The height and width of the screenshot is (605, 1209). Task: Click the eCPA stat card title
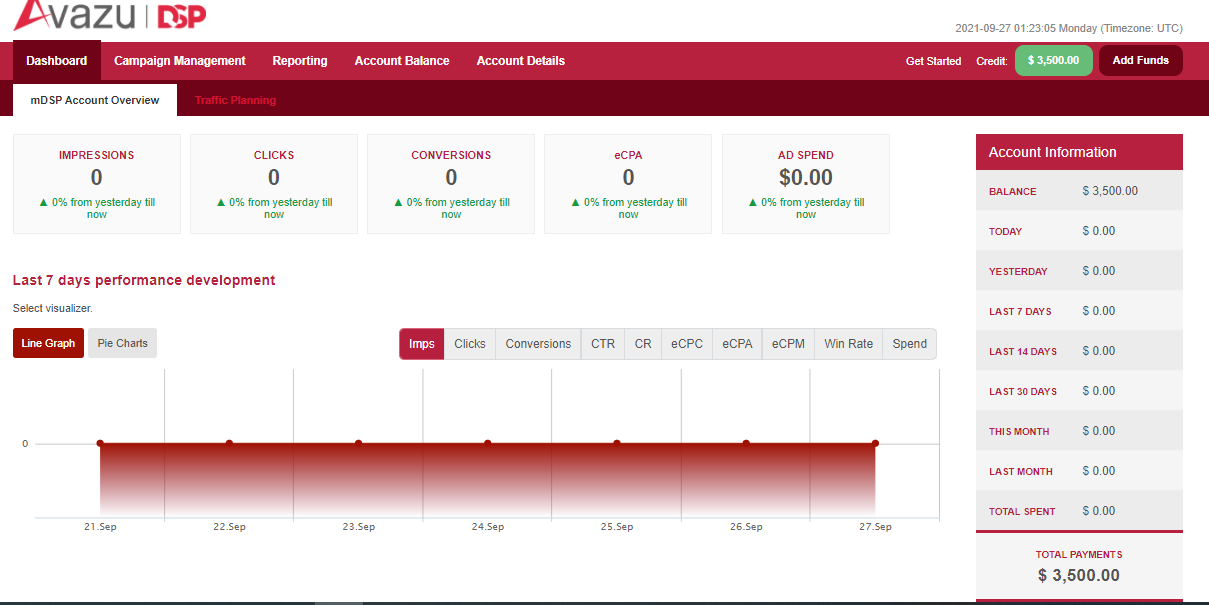[628, 155]
